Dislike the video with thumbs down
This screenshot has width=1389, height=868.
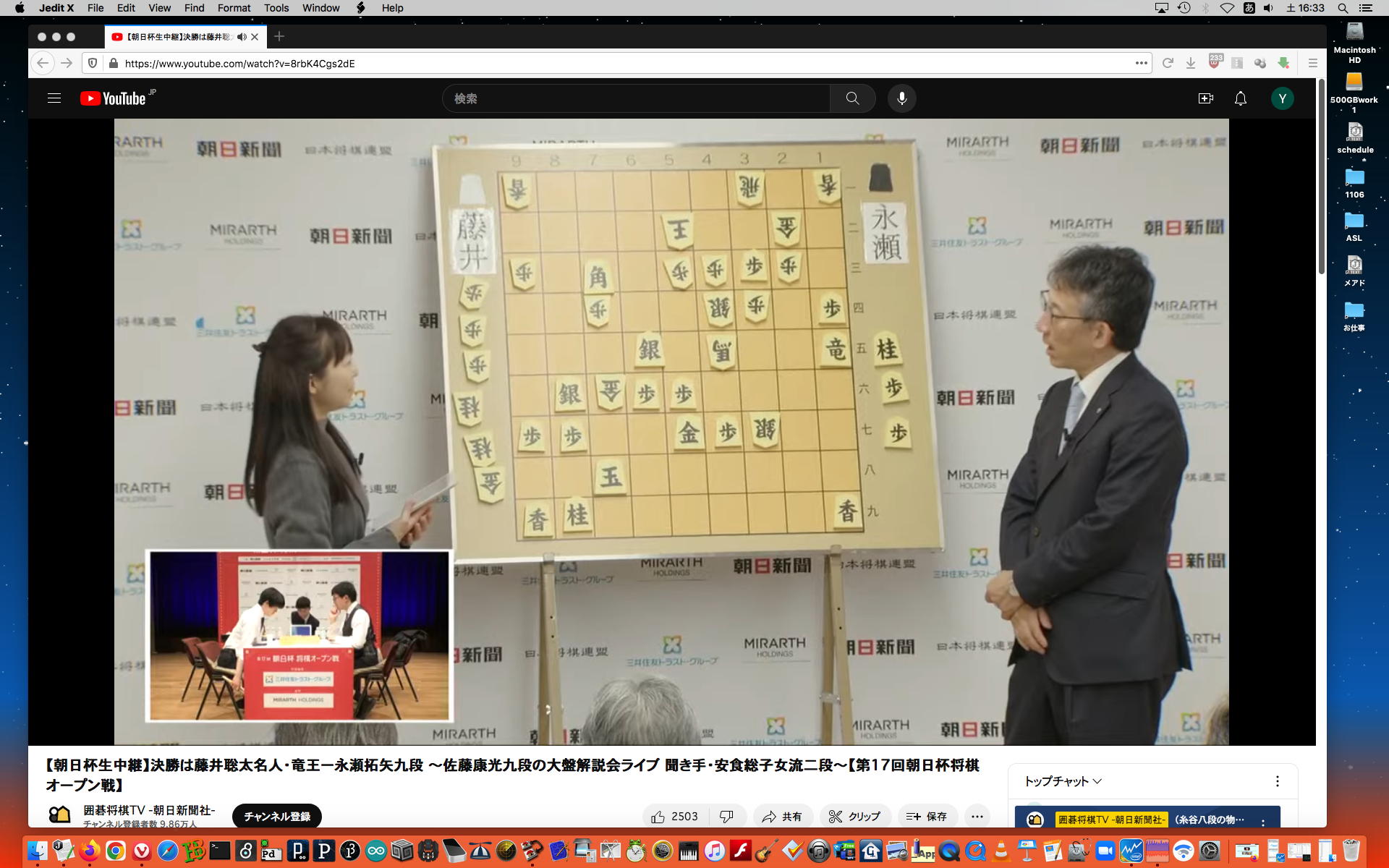(726, 817)
